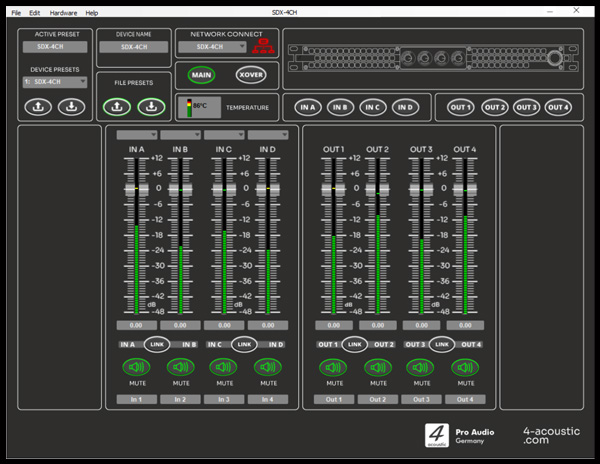This screenshot has height=464, width=600.
Task: Mute the OUT 4 channel
Action: [464, 367]
